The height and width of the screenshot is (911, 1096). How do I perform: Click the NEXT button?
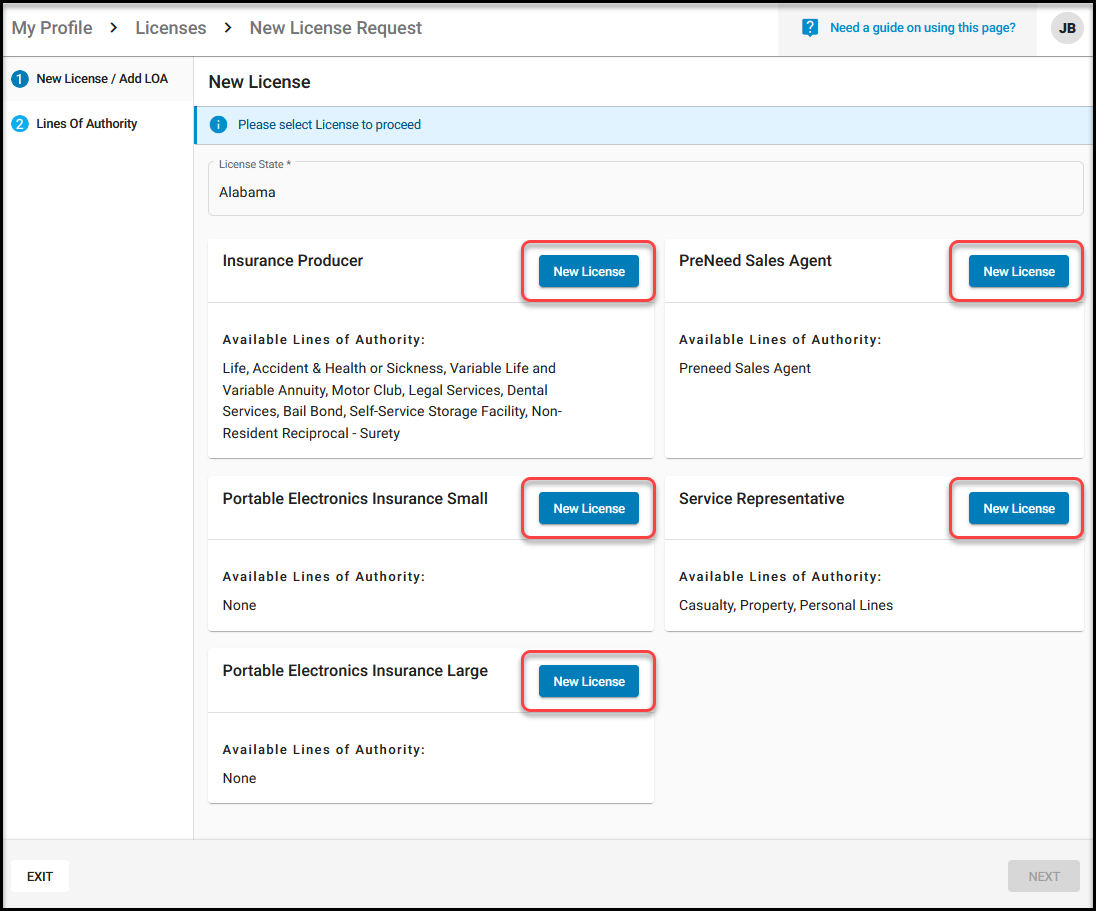click(x=1044, y=876)
